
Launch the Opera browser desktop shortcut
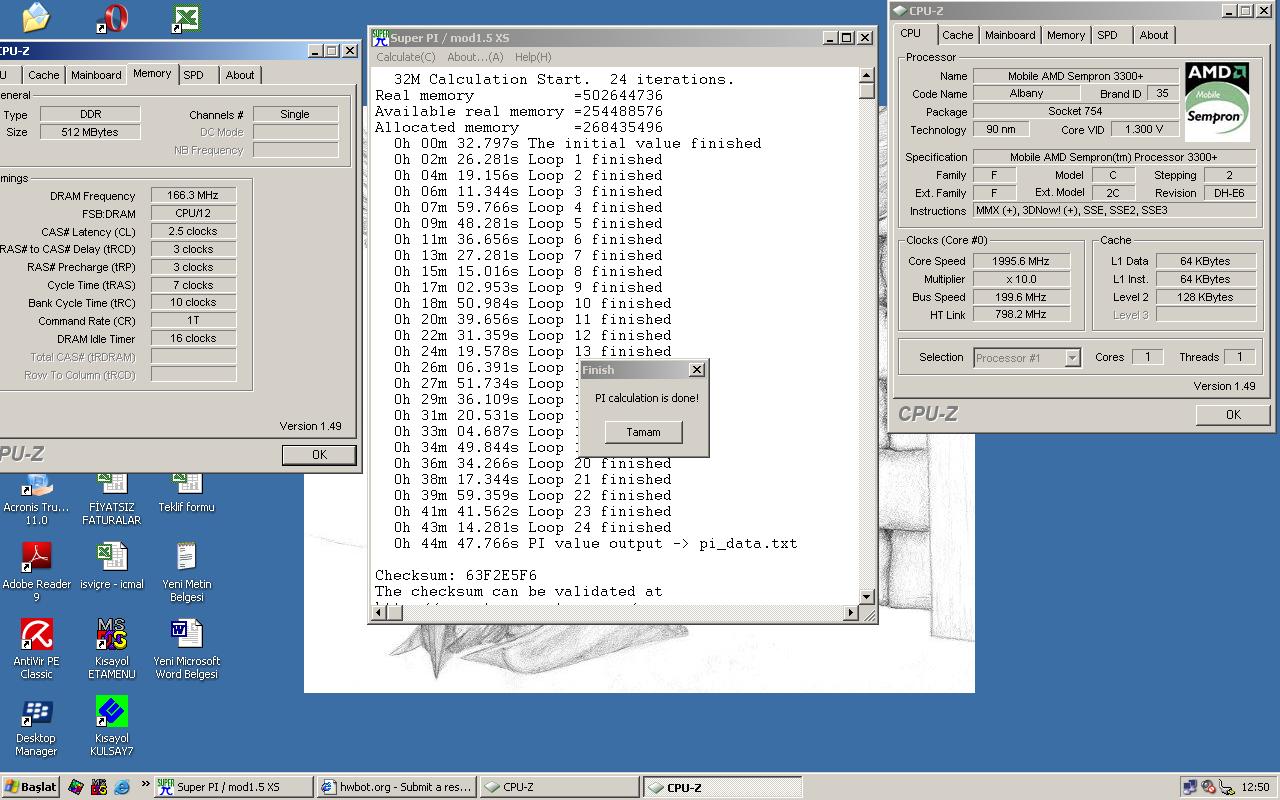112,18
